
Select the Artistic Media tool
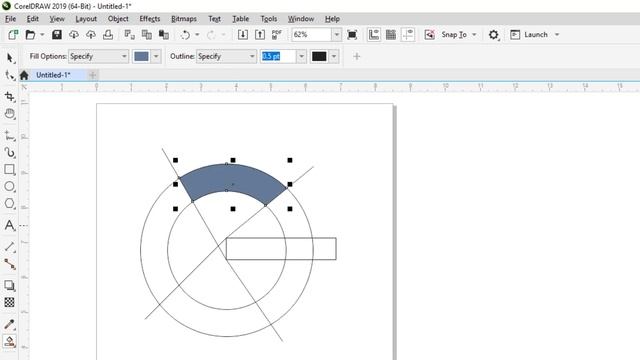click(x=10, y=152)
